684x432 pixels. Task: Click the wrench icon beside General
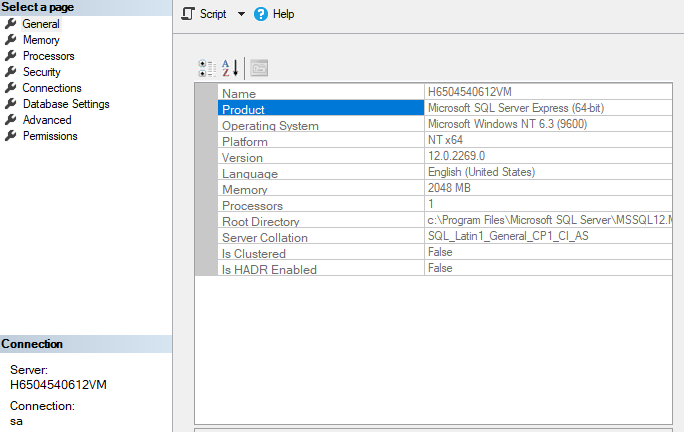(x=10, y=24)
